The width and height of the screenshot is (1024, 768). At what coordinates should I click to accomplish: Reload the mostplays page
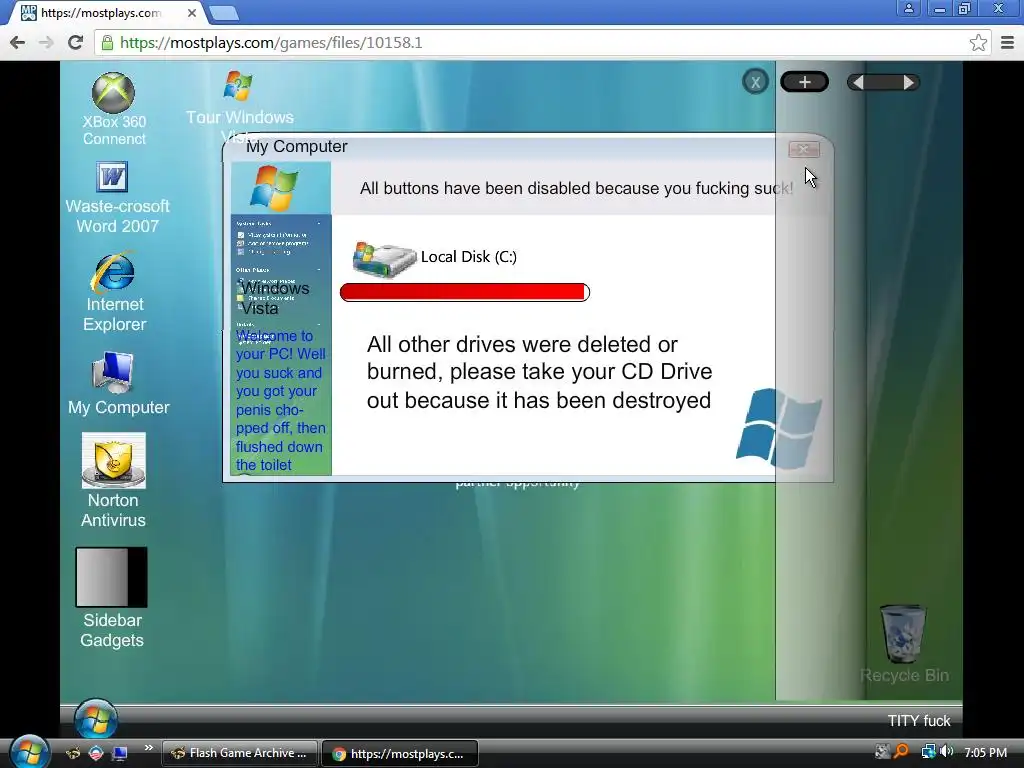coord(76,42)
